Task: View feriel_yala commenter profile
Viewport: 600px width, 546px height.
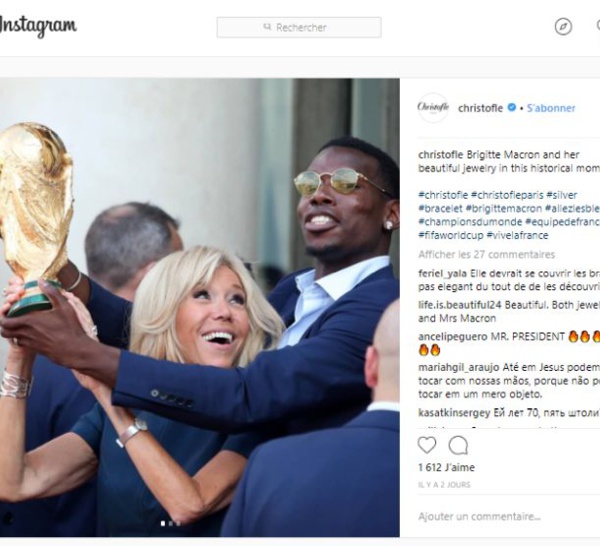Action: pyautogui.click(x=442, y=274)
